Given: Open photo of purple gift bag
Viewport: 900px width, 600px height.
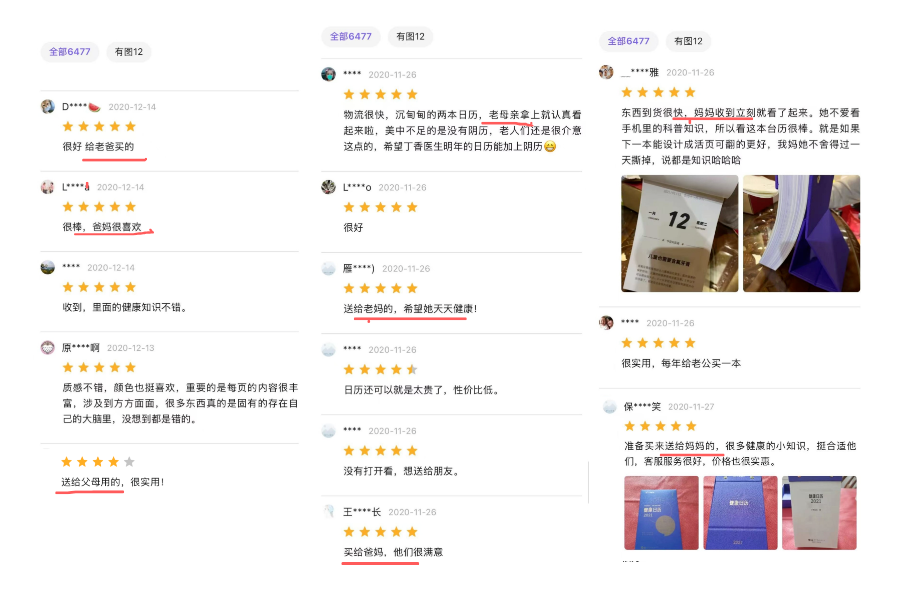Looking at the screenshot, I should click(801, 233).
